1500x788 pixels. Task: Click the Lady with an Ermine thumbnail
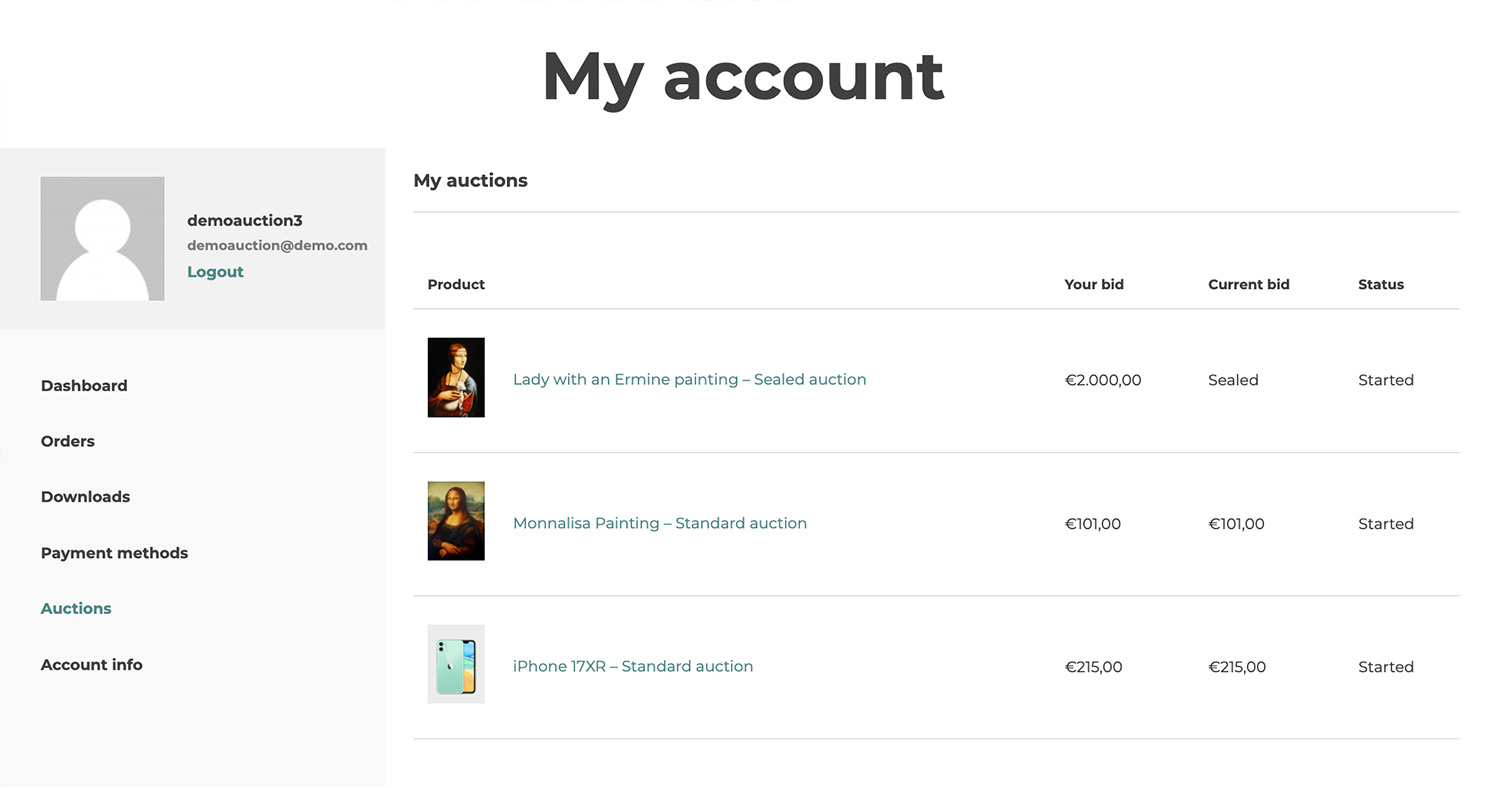coord(456,378)
